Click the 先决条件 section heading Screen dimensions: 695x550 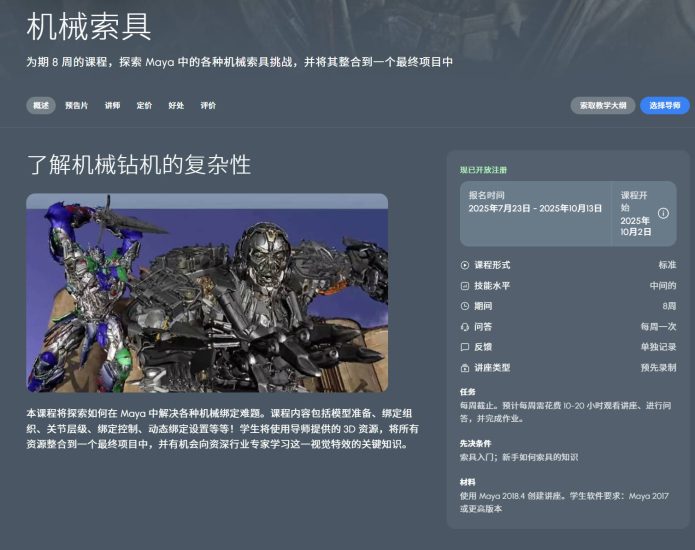475,443
